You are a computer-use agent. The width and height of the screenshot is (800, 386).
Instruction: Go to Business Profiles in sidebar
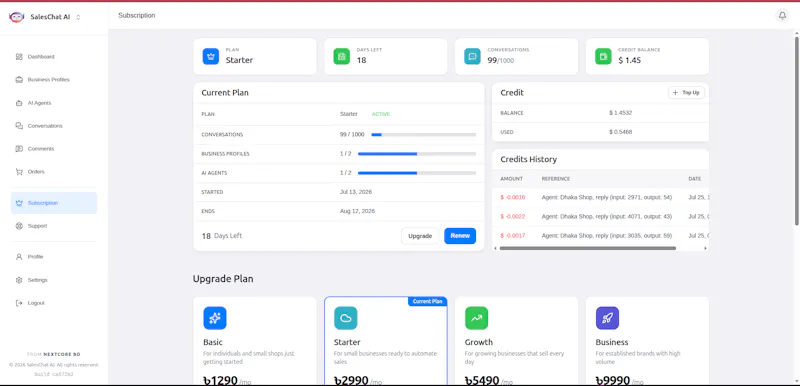(54, 80)
